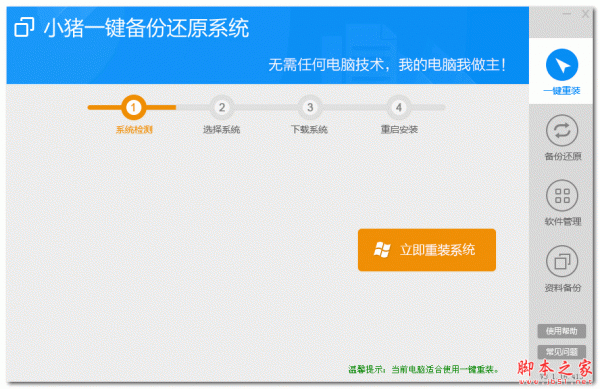Image resolution: width=600 pixels, height=389 pixels.
Task: Select step 3 circle 下载系统
Action: point(310,107)
